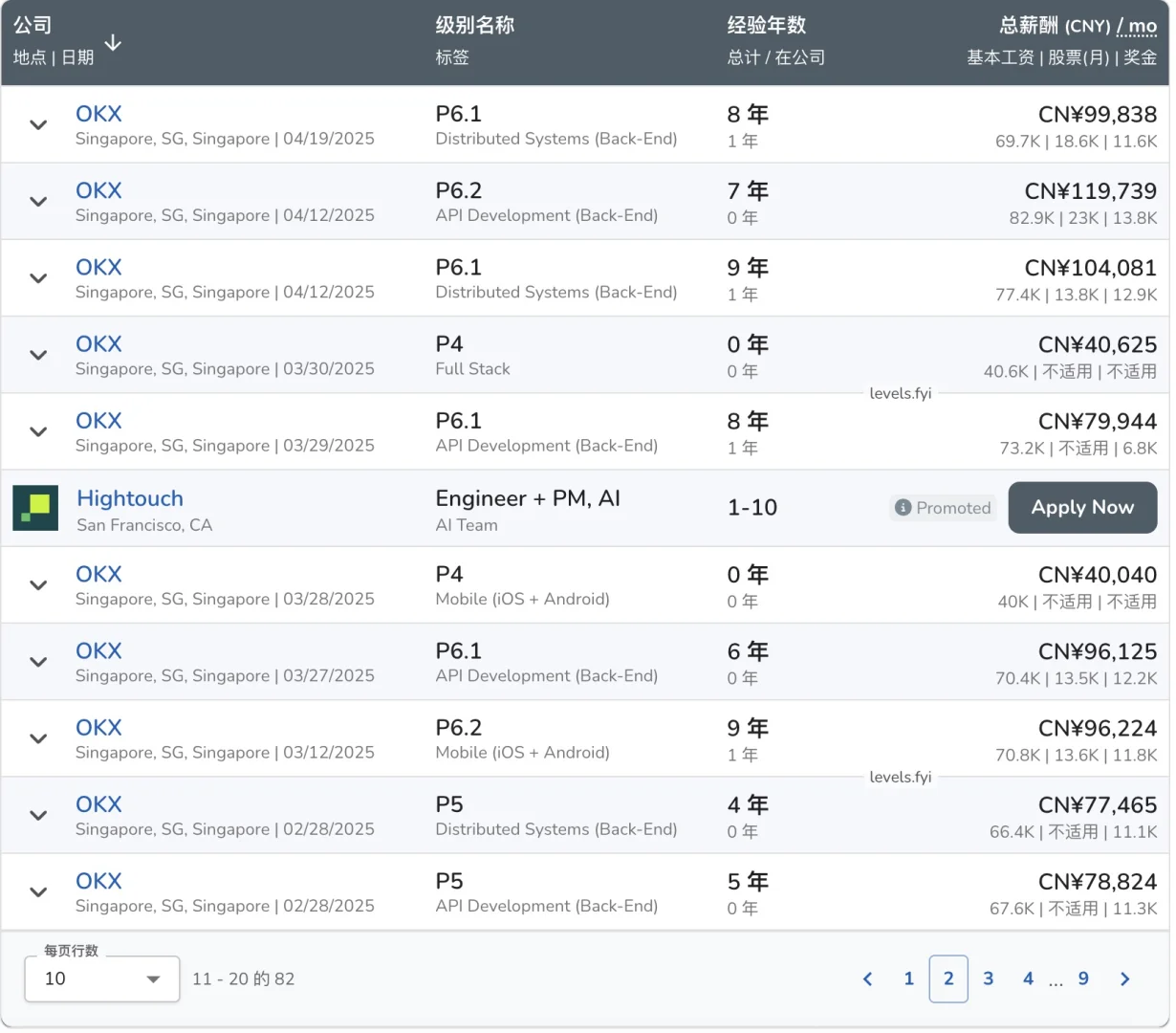
Task: Click the 'Promoted' label badge
Action: click(x=944, y=508)
